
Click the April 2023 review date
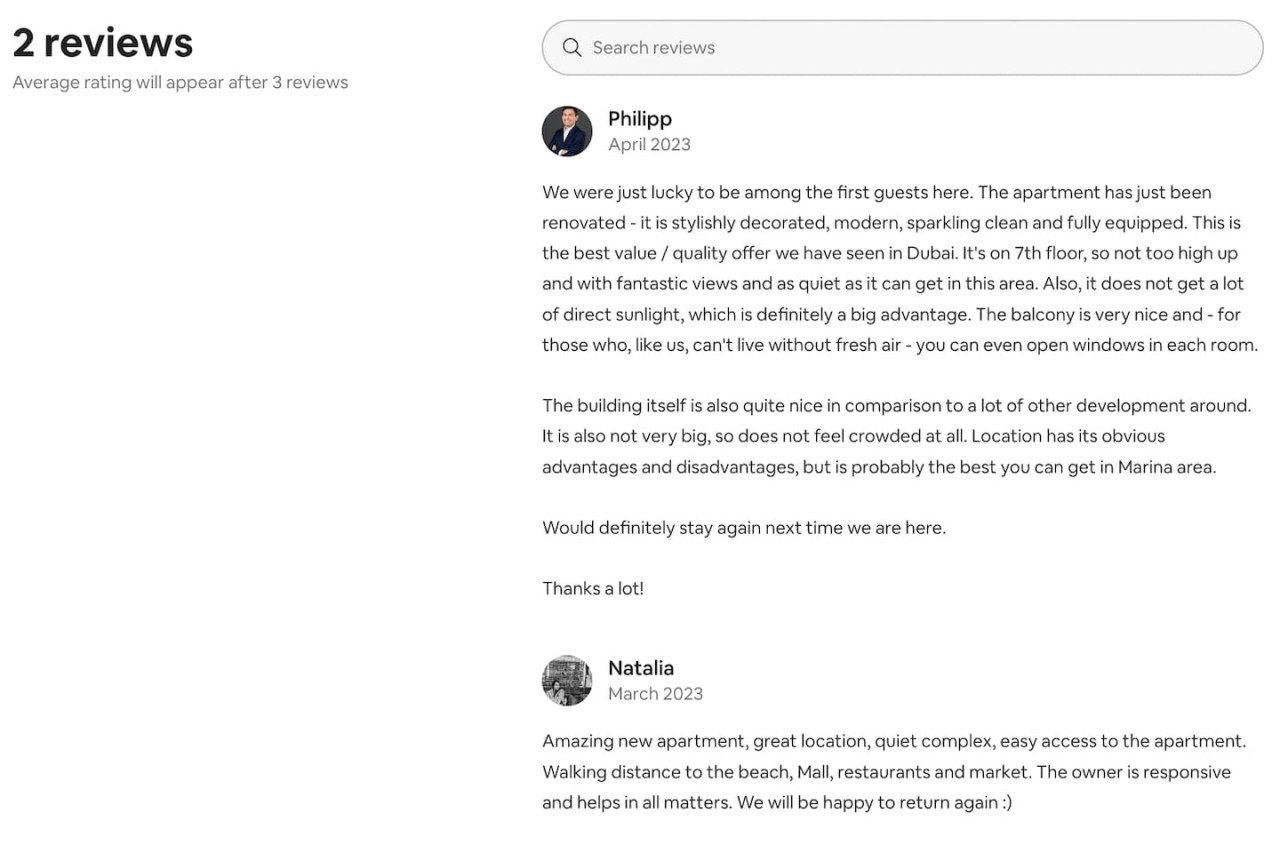coord(649,144)
